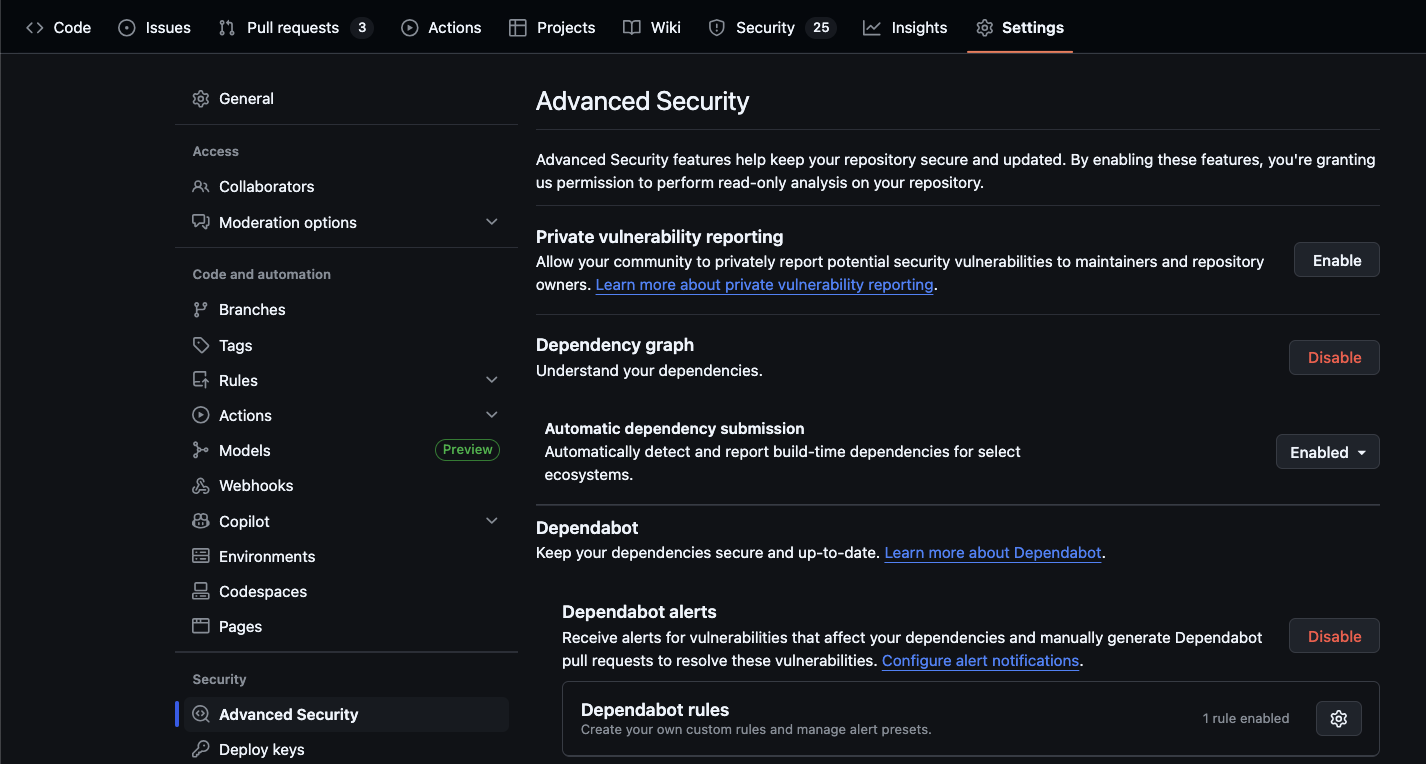1426x764 pixels.
Task: Open the Wiki section via its book icon
Action: pyautogui.click(x=631, y=27)
